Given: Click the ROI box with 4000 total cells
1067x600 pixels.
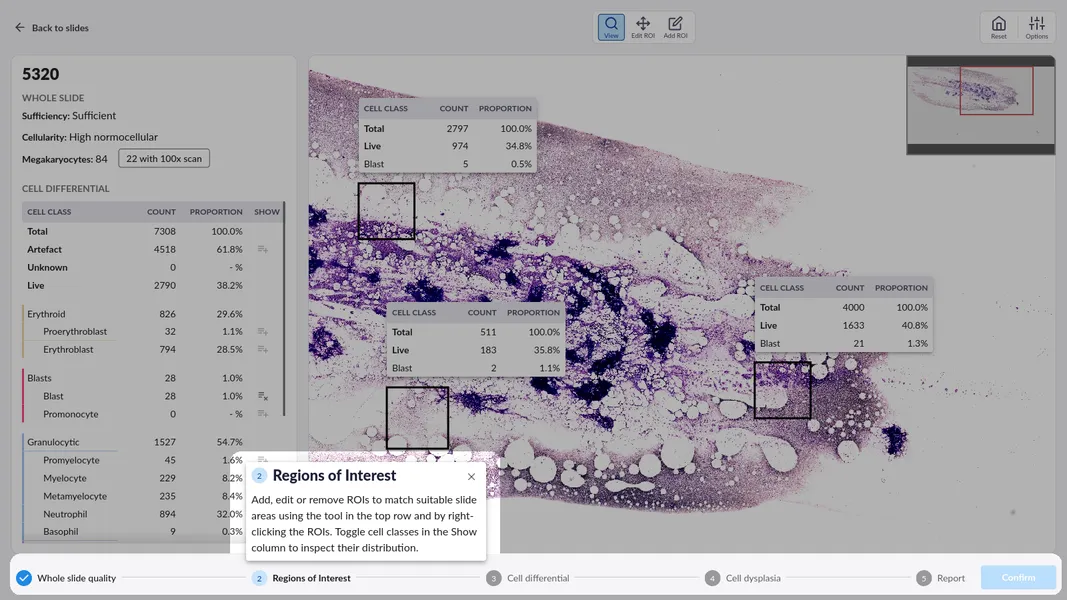Looking at the screenshot, I should 782,390.
